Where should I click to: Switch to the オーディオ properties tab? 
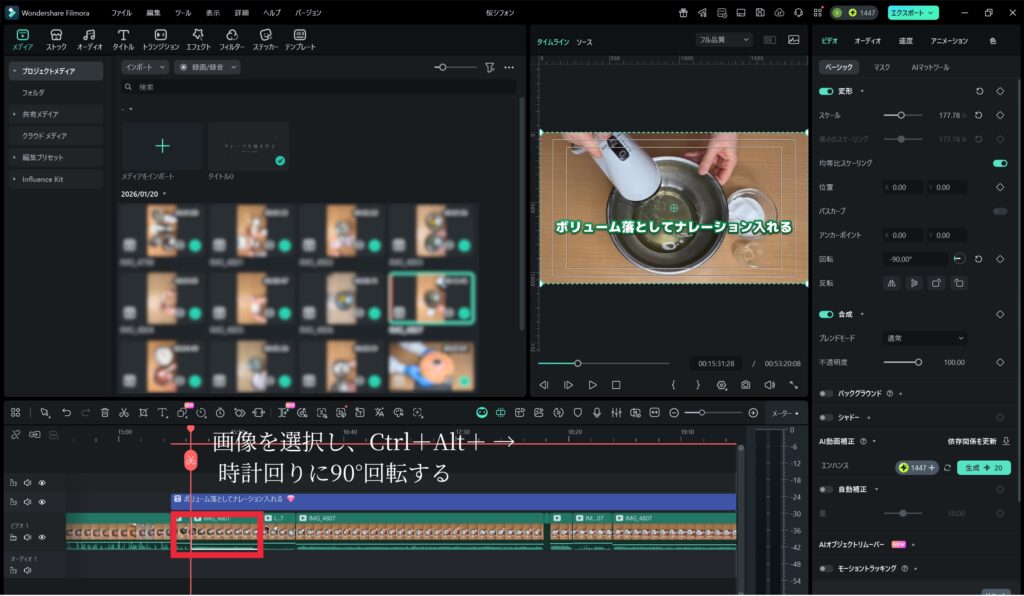point(867,41)
